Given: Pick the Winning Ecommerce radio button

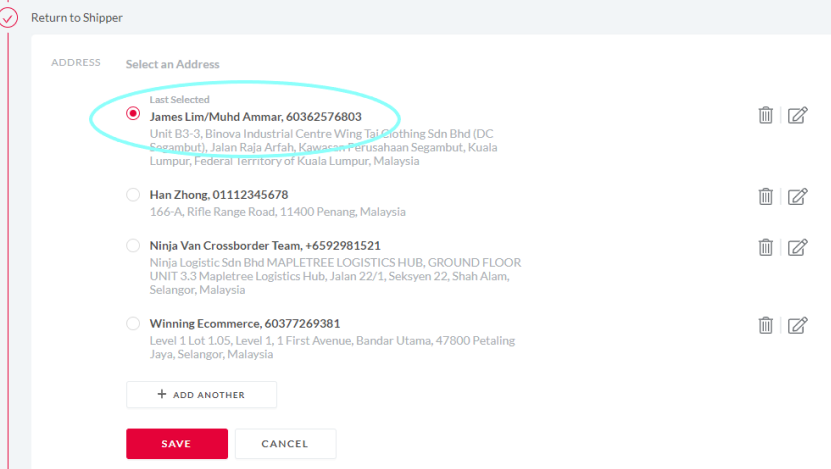Looking at the screenshot, I should click(x=133, y=323).
